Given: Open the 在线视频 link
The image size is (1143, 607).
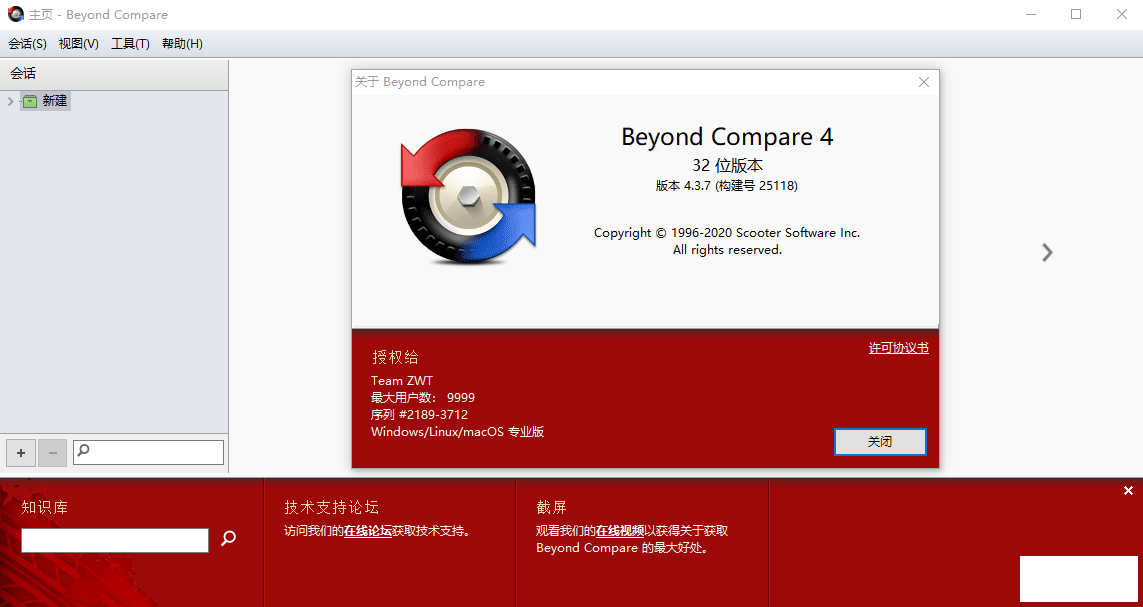Looking at the screenshot, I should [x=620, y=530].
